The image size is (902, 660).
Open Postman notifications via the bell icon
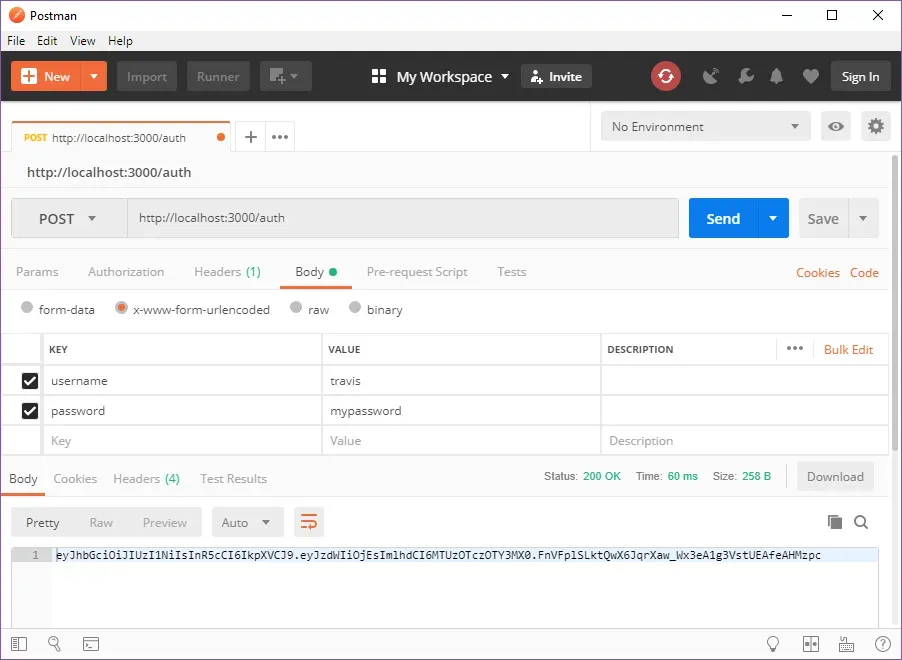pyautogui.click(x=776, y=75)
